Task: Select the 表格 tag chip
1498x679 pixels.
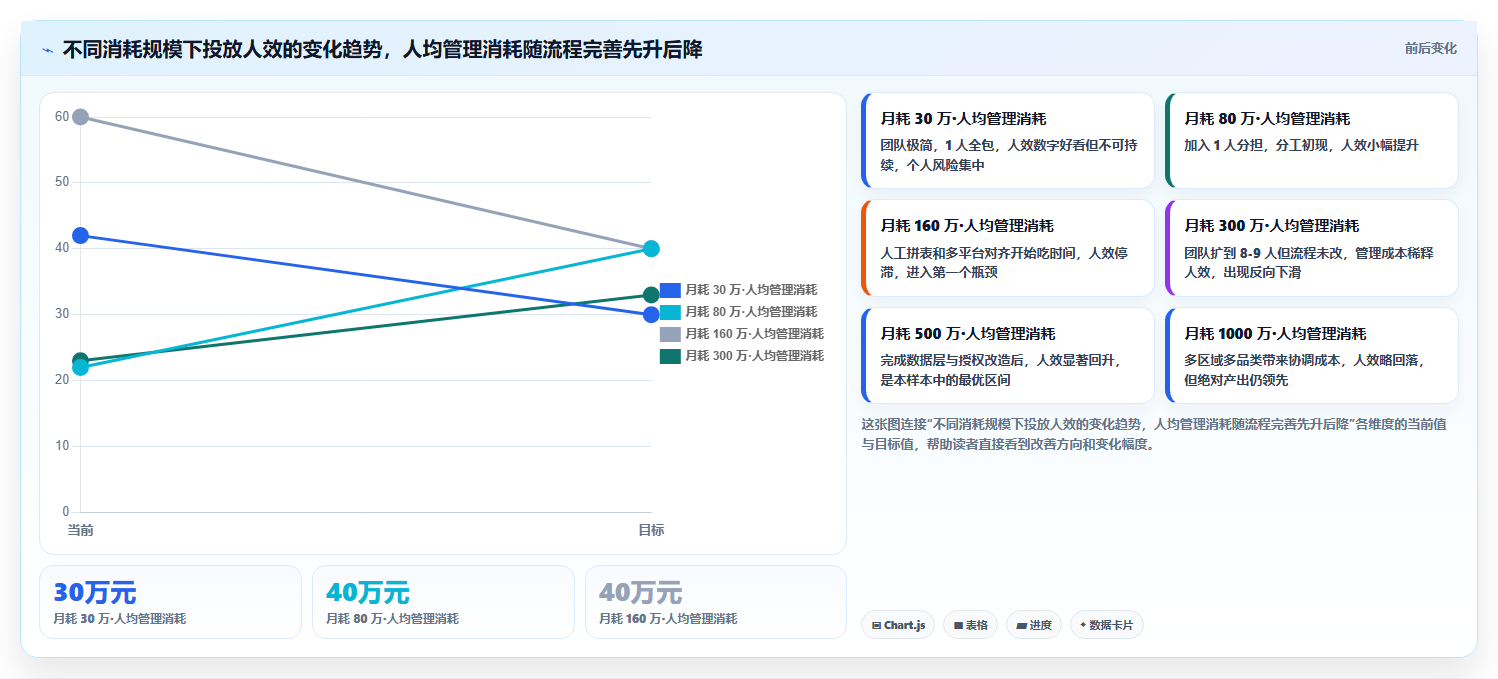Action: [970, 625]
